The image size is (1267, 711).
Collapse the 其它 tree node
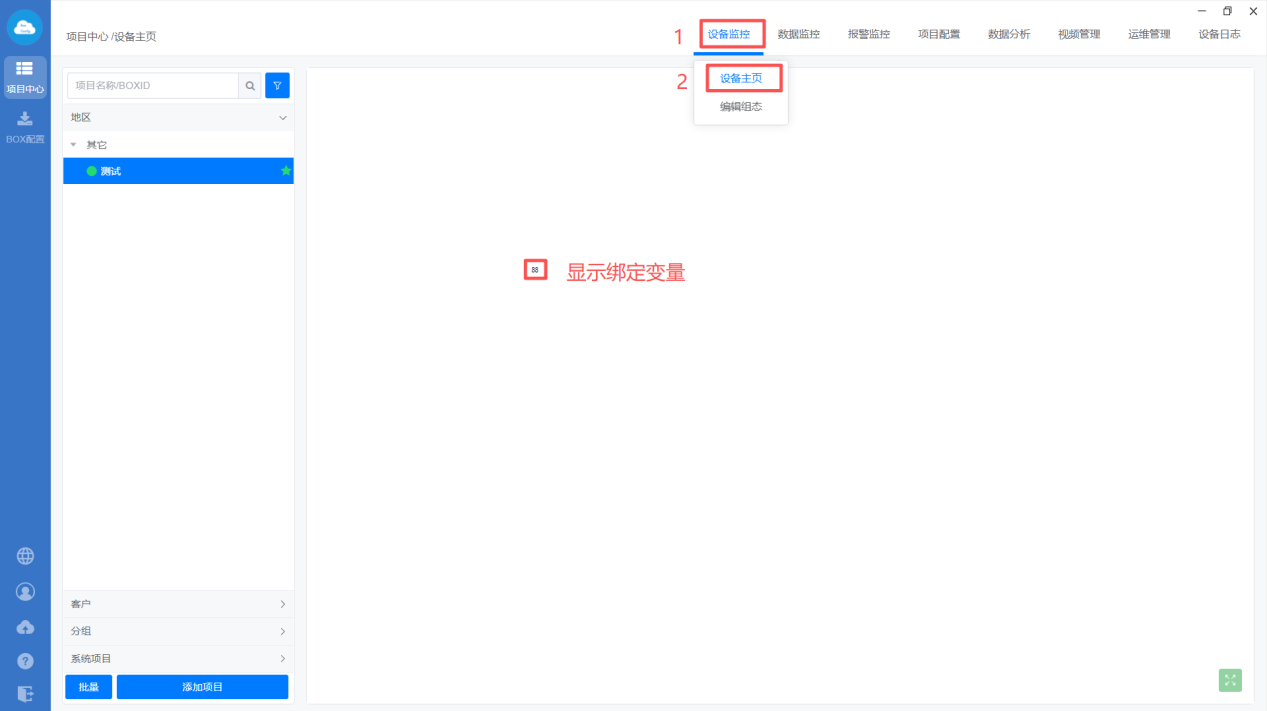coord(73,145)
